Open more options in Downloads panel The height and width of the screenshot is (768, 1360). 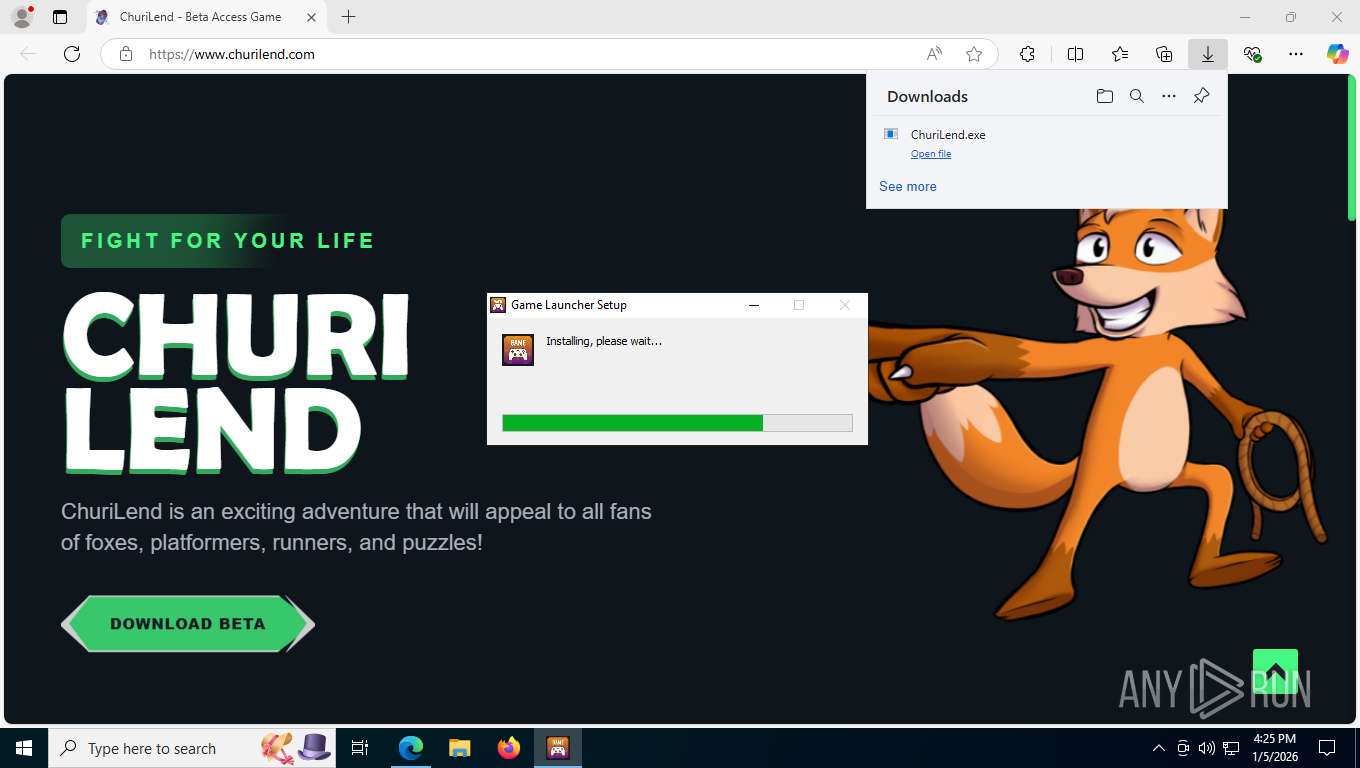(1169, 96)
